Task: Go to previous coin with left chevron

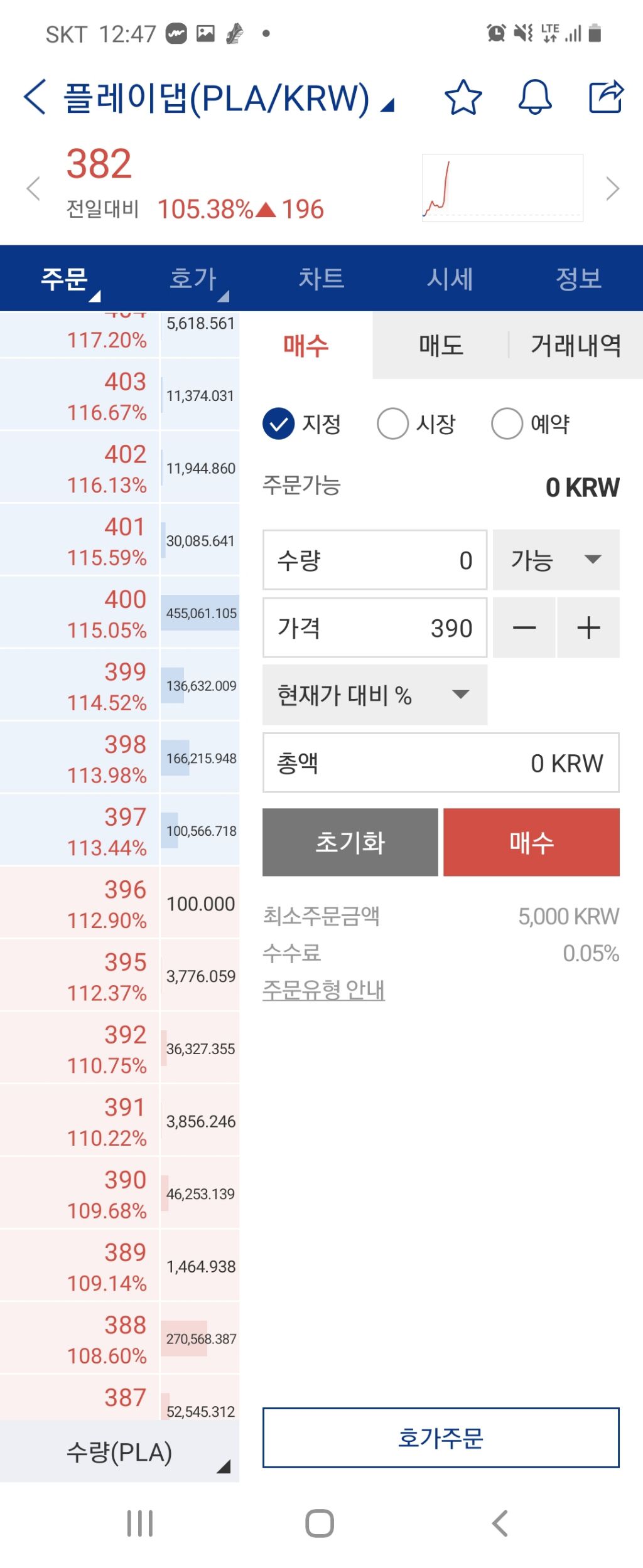Action: point(33,188)
